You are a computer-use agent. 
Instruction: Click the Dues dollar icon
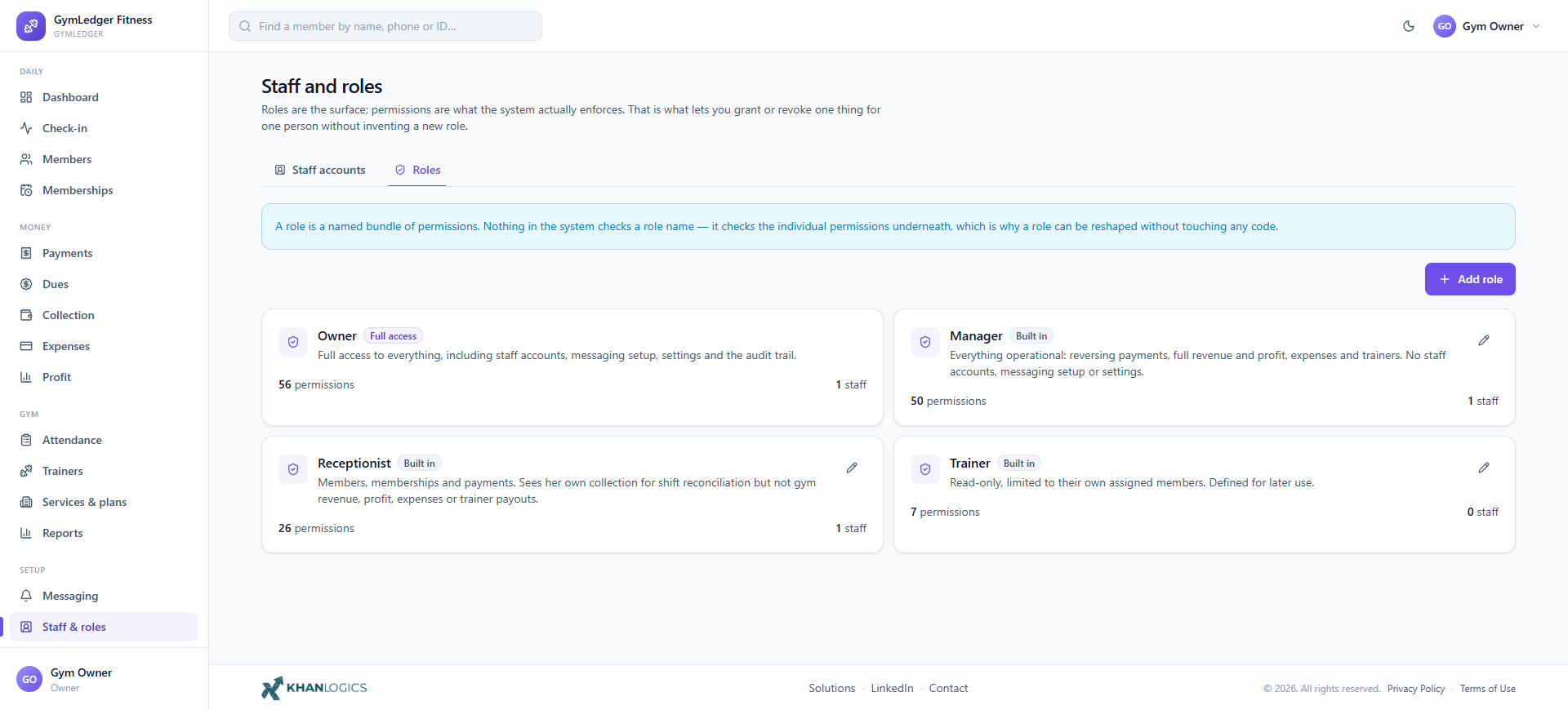[x=26, y=284]
